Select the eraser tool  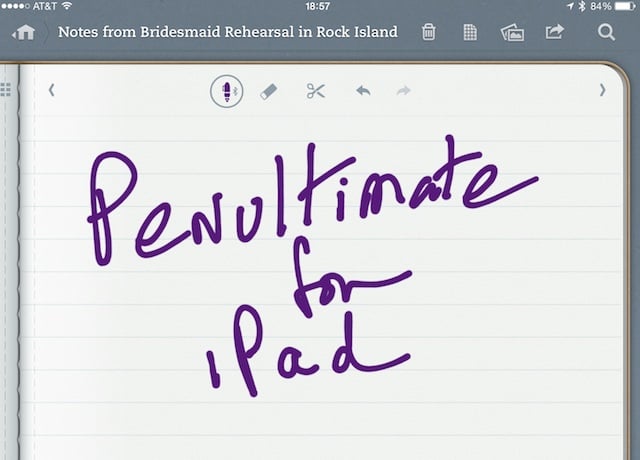pyautogui.click(x=269, y=91)
